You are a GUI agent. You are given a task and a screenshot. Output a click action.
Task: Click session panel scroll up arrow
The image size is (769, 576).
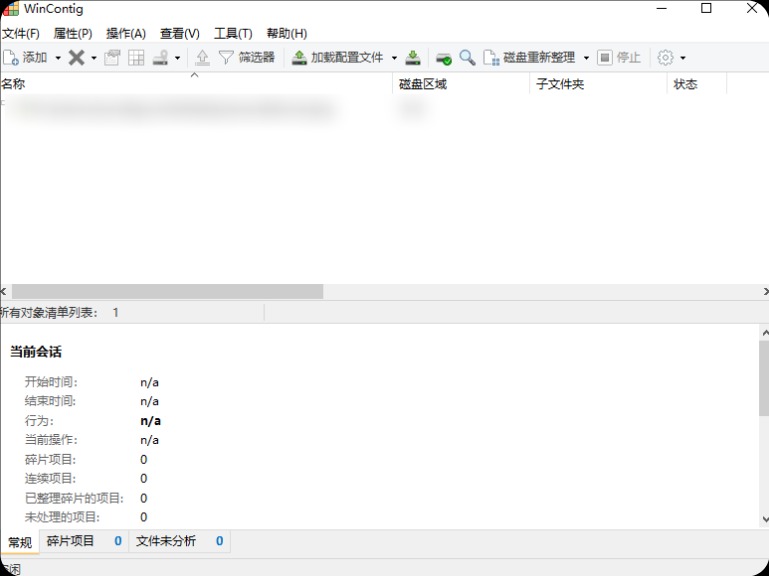click(x=765, y=333)
